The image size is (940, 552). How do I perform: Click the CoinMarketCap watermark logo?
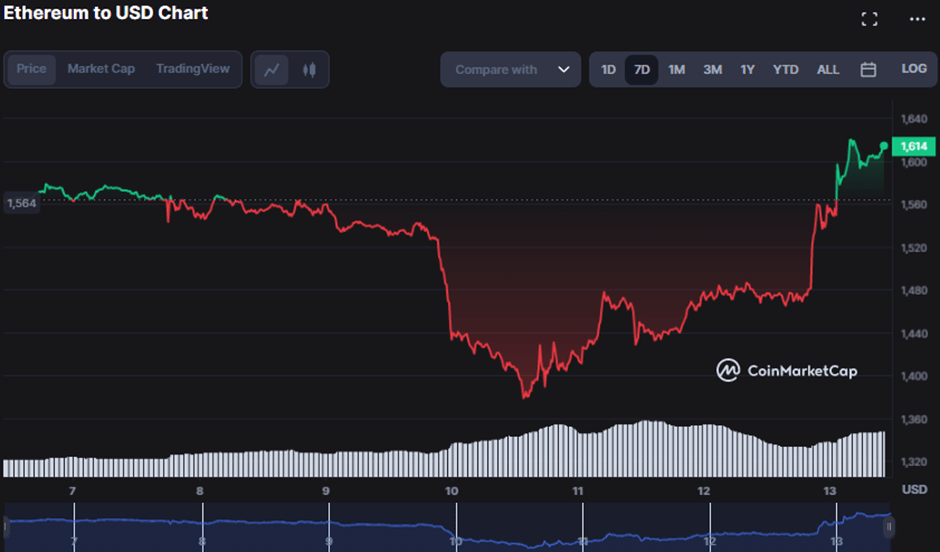click(786, 371)
